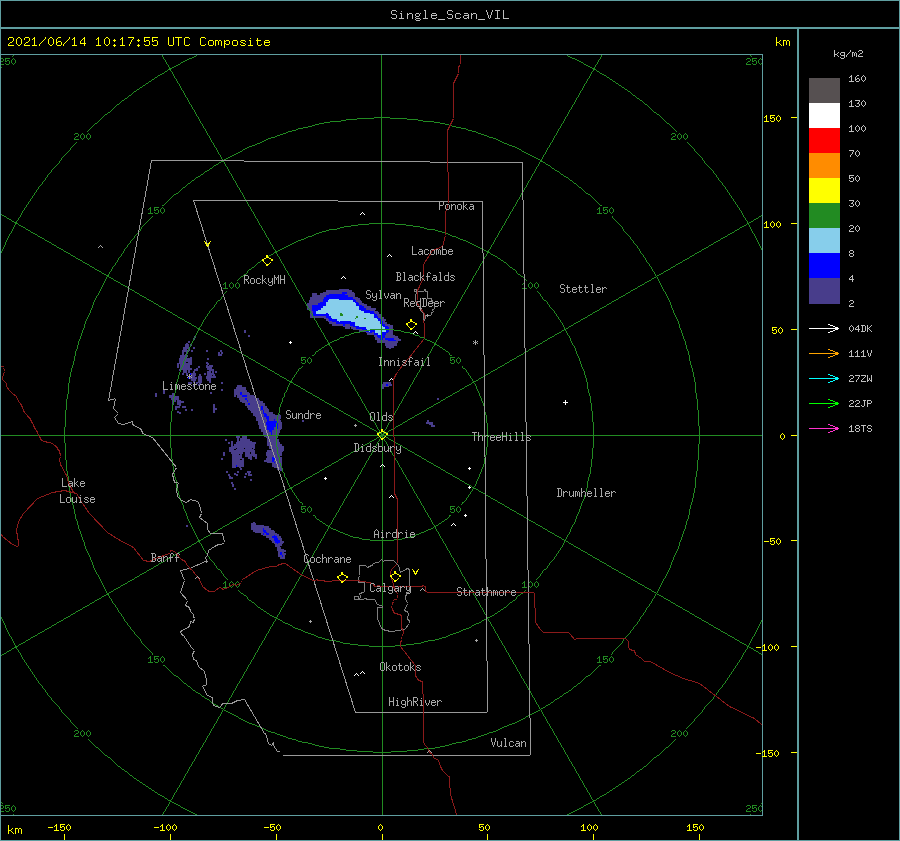
Task: Click the Ponoka town label
Action: (456, 206)
